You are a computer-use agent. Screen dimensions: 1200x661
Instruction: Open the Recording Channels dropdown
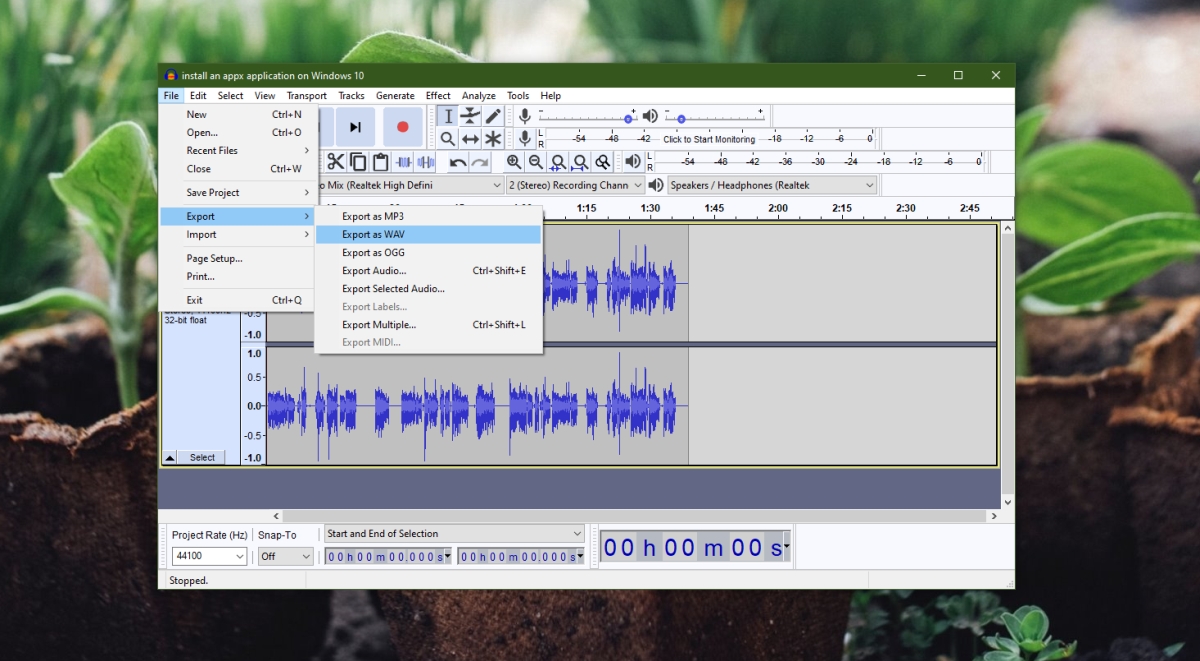click(x=575, y=185)
